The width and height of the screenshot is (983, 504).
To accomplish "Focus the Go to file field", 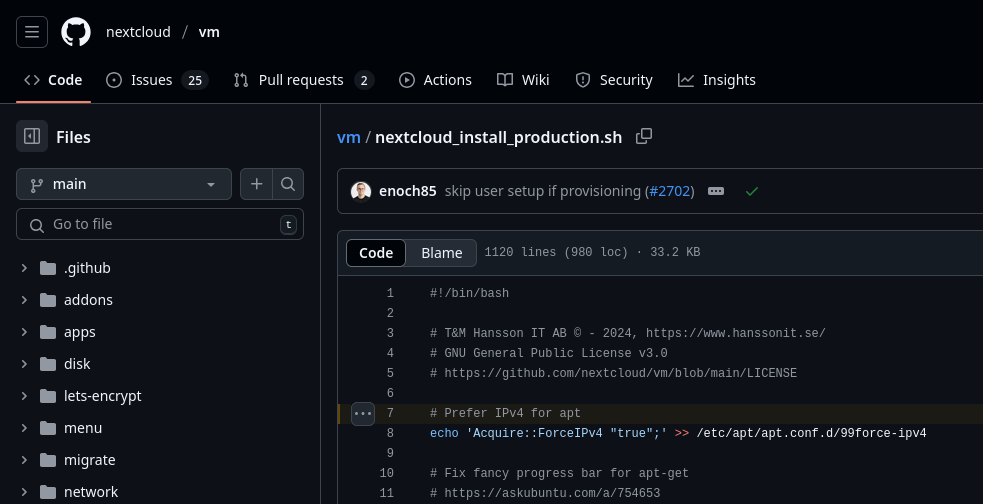I will point(160,224).
